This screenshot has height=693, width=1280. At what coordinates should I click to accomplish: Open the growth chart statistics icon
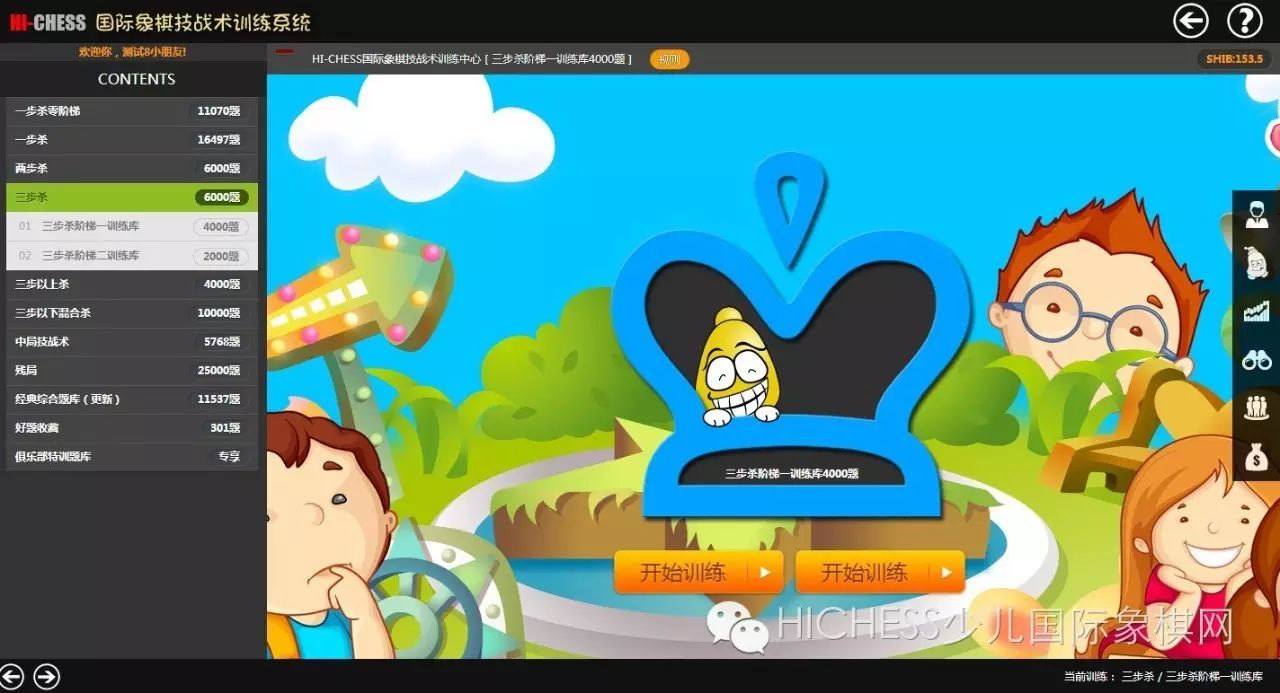pos(1256,311)
